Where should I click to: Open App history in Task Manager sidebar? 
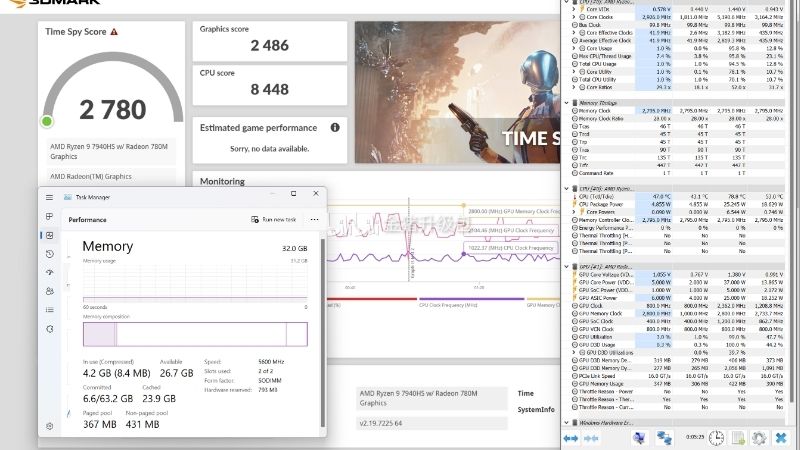49,254
